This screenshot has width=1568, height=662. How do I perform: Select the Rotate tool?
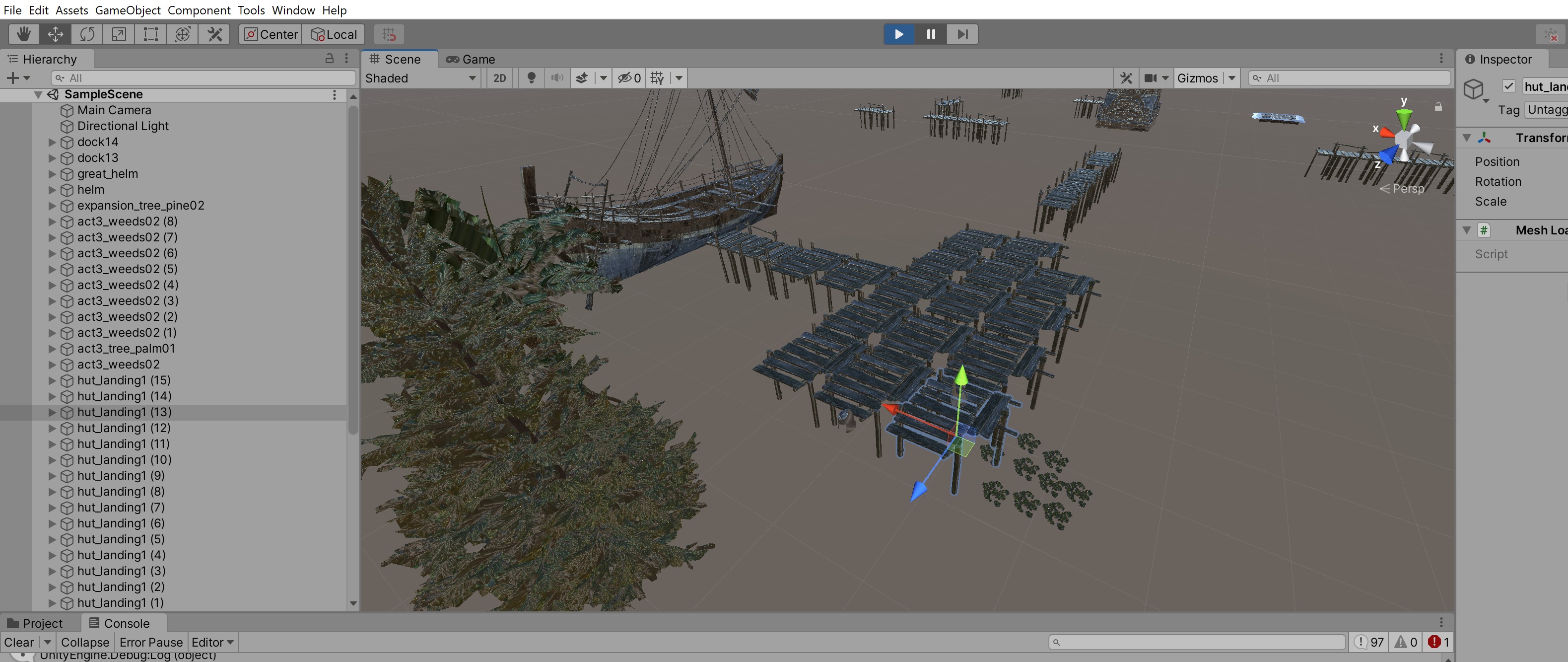[x=87, y=34]
